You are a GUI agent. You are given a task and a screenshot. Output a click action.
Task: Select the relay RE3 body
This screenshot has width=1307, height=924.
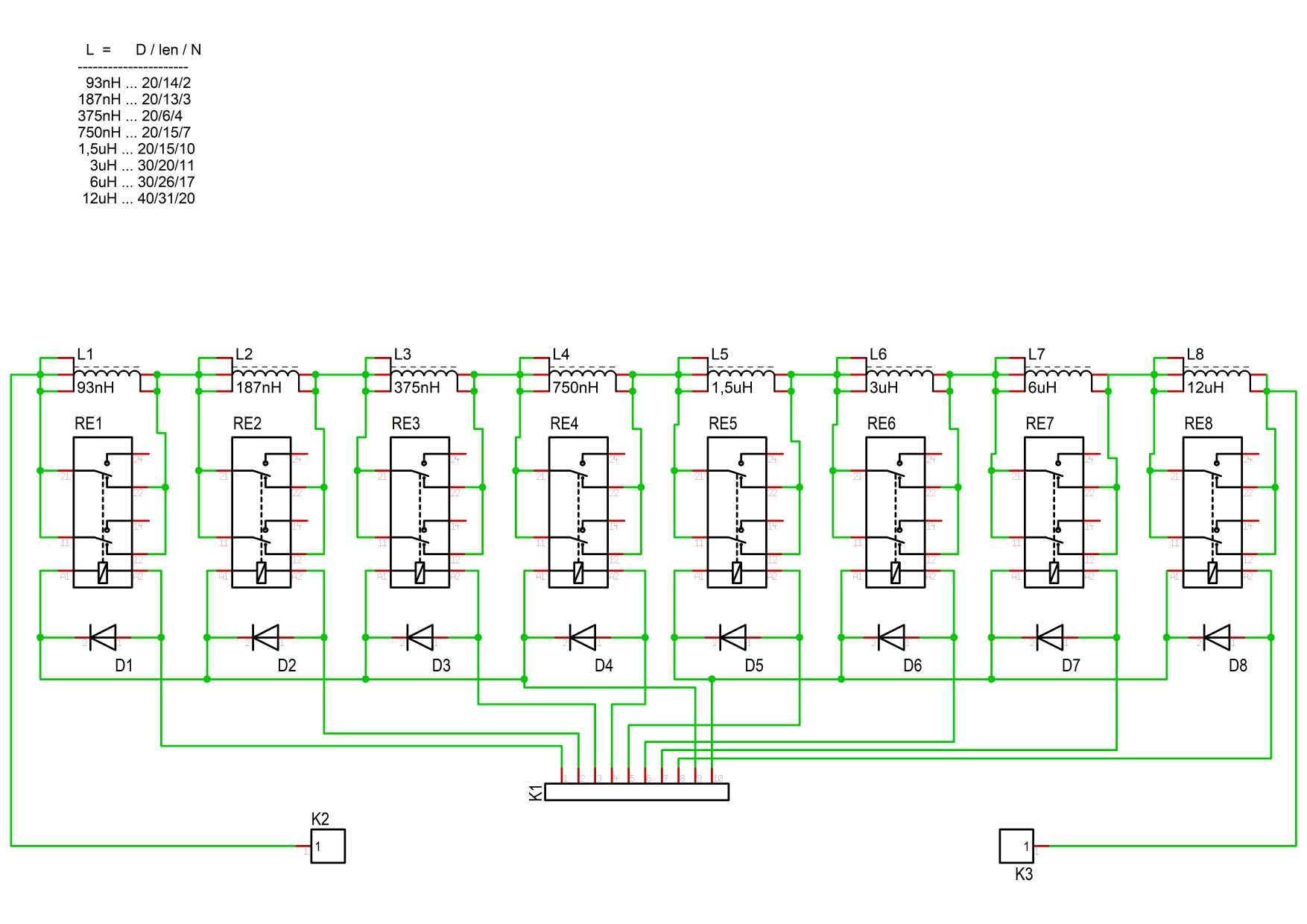[420, 513]
